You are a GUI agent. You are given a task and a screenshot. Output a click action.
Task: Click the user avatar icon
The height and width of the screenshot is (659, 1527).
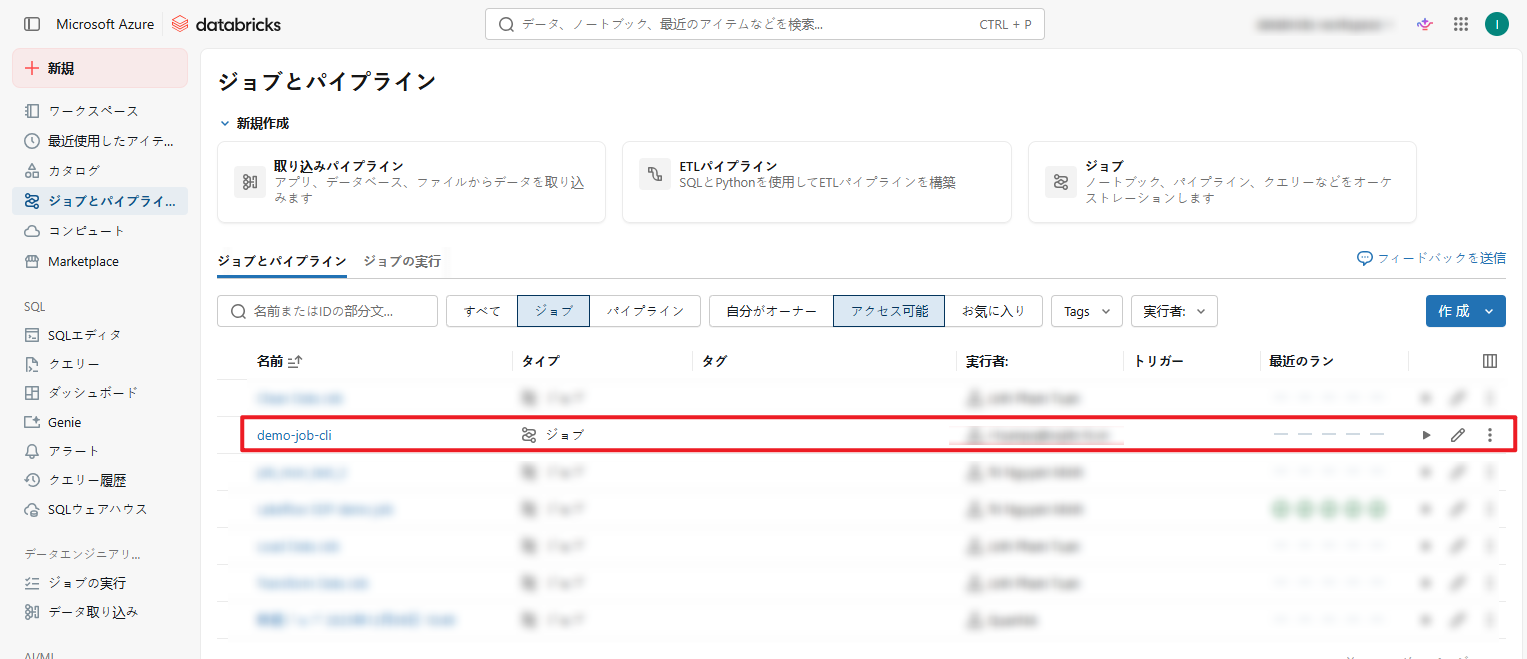(1496, 24)
